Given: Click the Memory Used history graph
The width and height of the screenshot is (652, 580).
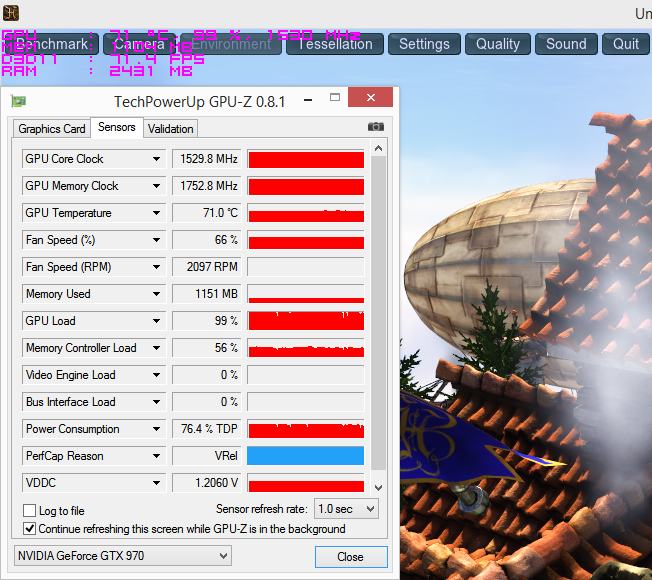Looking at the screenshot, I should point(306,294).
